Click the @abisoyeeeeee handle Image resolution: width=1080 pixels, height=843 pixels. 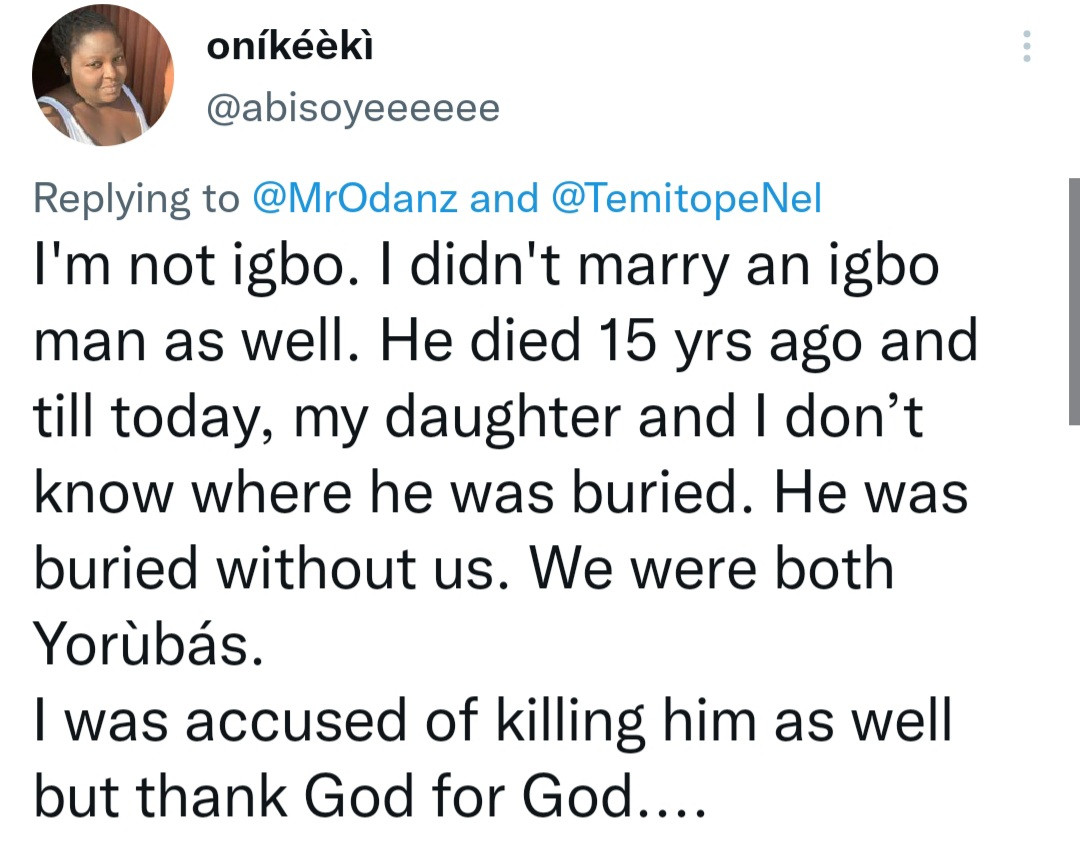click(x=353, y=108)
